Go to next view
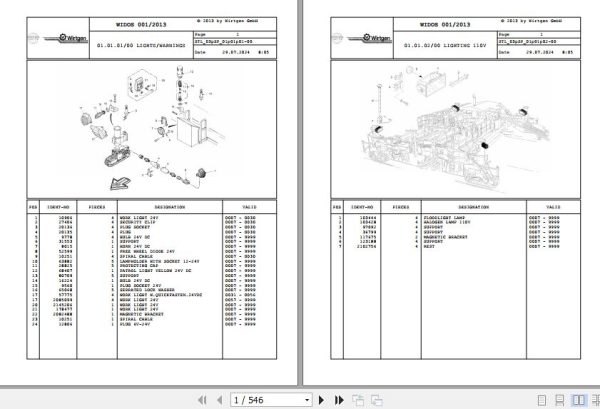The width and height of the screenshot is (600, 409). pos(377,400)
